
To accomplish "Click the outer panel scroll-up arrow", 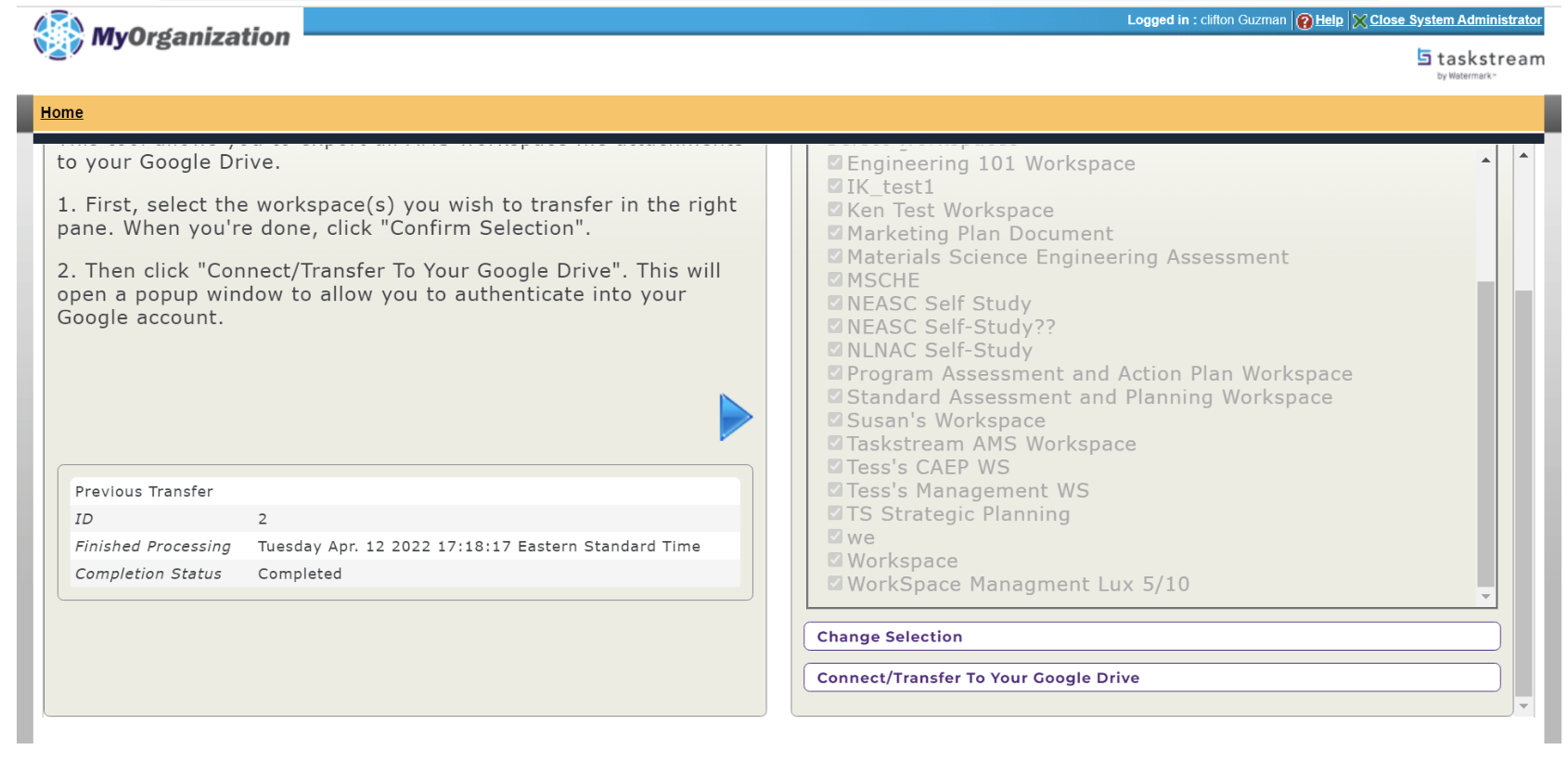I will click(1523, 155).
